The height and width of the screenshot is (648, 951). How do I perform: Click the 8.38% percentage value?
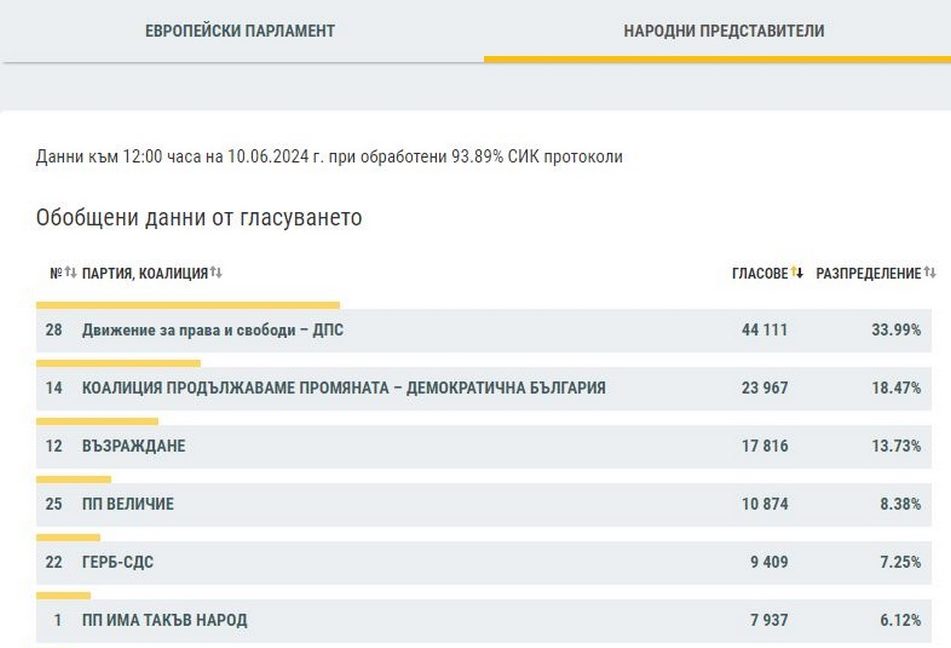pyautogui.click(x=900, y=504)
